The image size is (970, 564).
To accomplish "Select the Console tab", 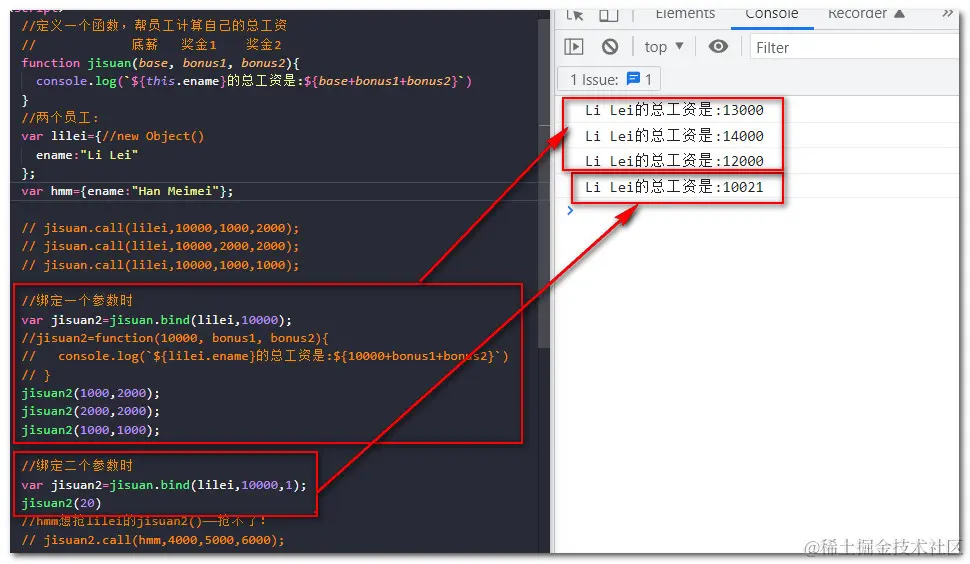I will tap(771, 15).
